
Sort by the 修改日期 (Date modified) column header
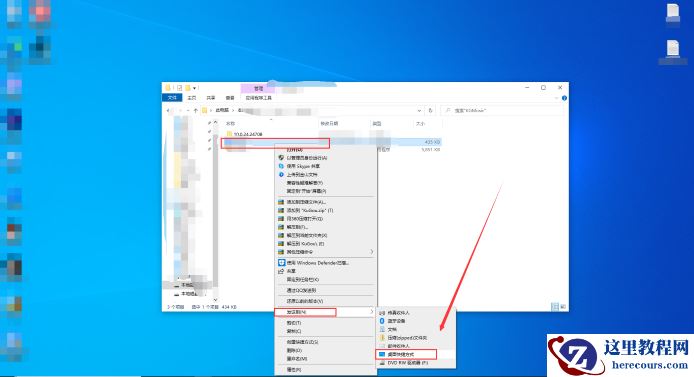[329, 123]
